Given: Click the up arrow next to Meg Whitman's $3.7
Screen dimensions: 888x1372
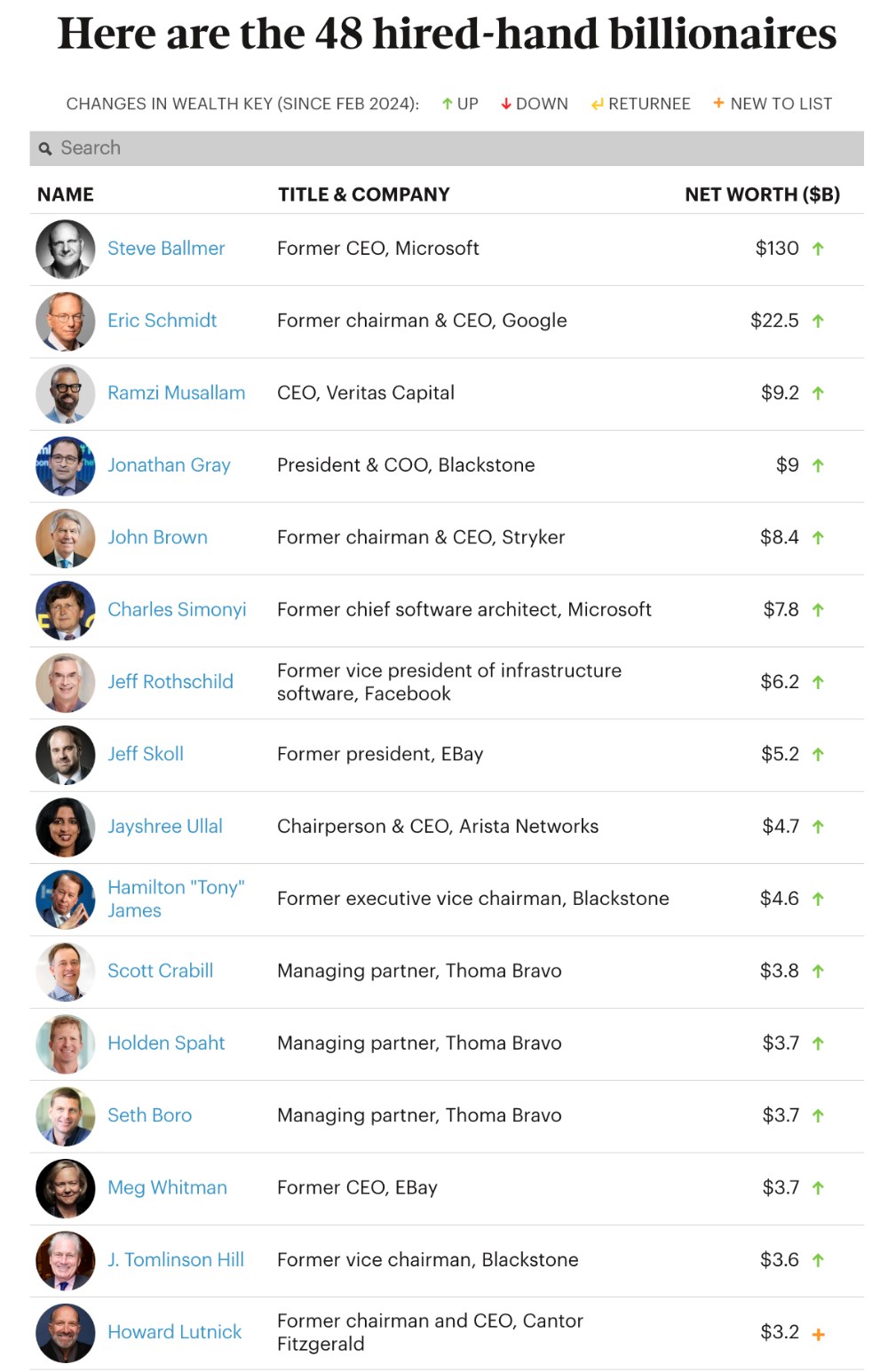Looking at the screenshot, I should [x=818, y=1188].
